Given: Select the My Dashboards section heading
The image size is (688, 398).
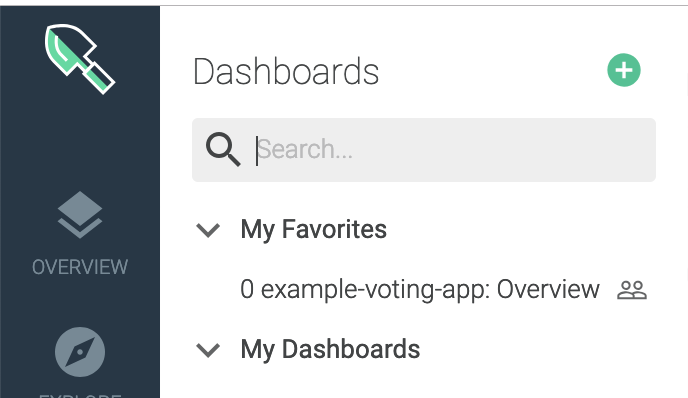Looking at the screenshot, I should pos(330,350).
